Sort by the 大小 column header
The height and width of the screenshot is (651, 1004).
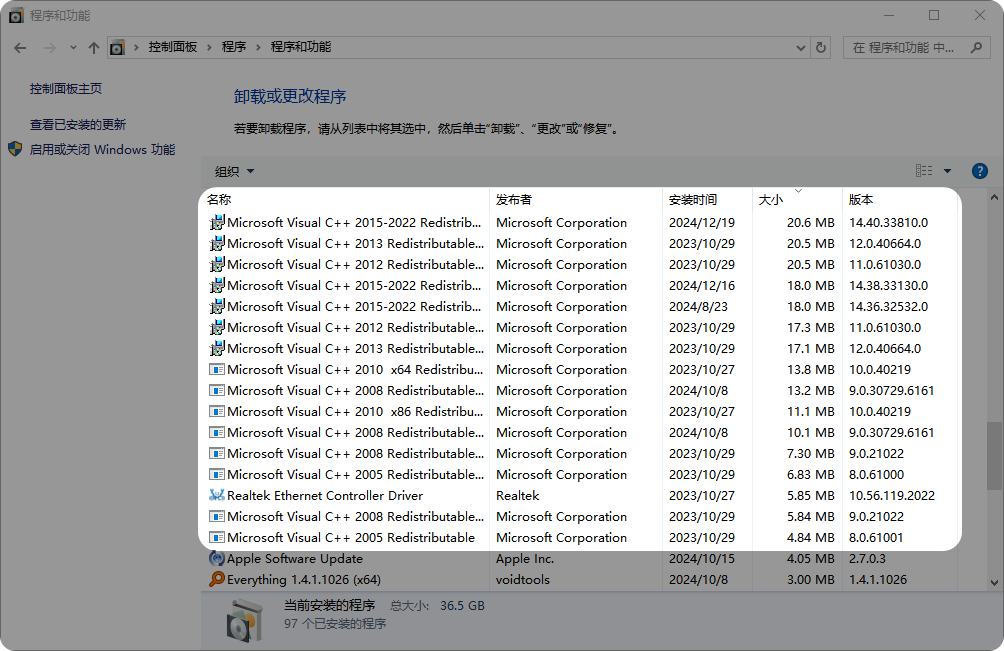coord(771,200)
